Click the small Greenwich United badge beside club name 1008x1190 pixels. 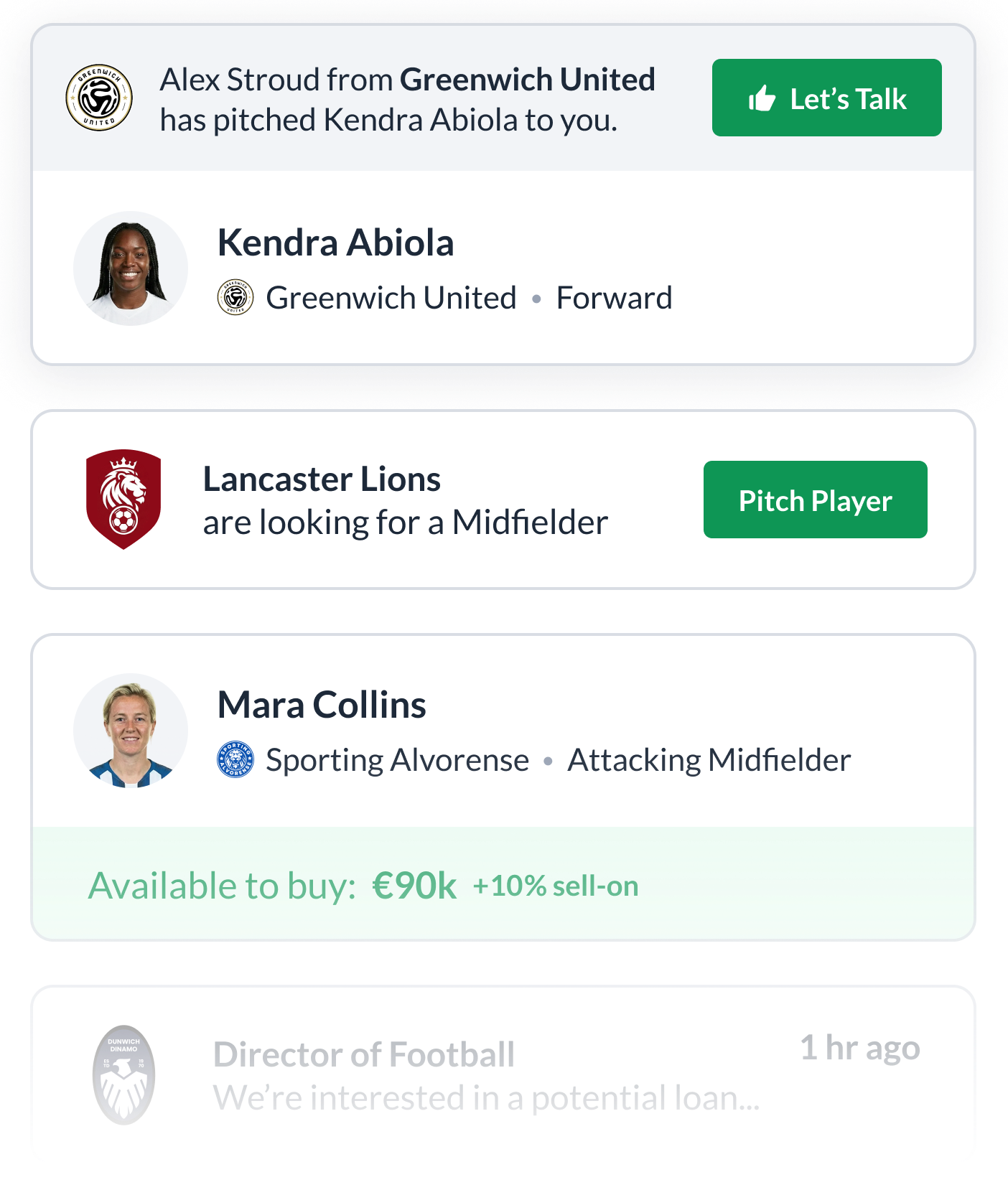(x=235, y=297)
